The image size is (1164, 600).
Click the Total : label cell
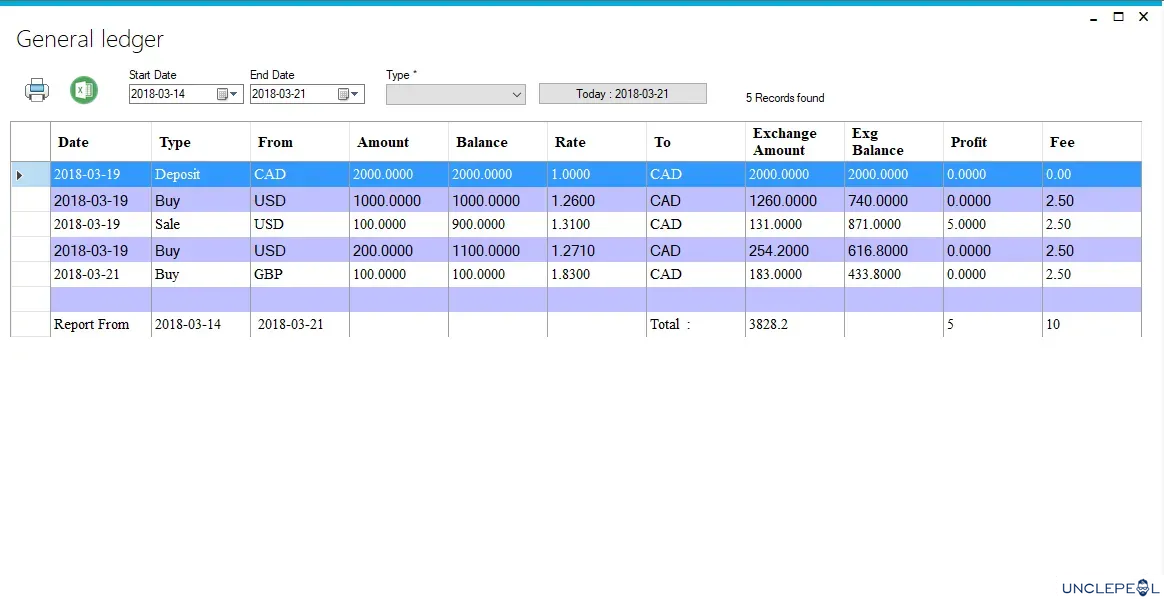click(x=696, y=325)
